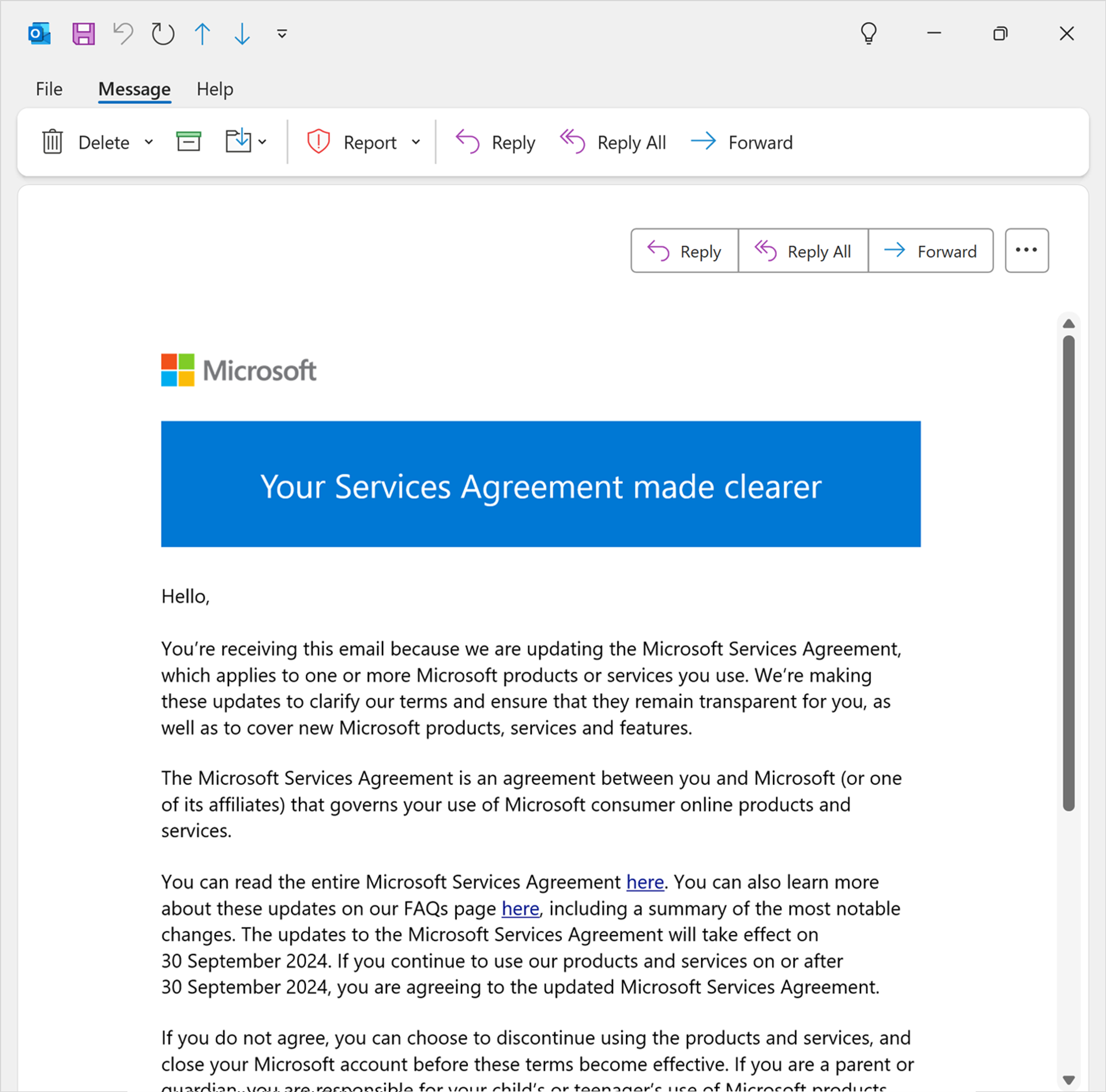
Task: Open the three-dots more actions button
Action: coord(1026,250)
